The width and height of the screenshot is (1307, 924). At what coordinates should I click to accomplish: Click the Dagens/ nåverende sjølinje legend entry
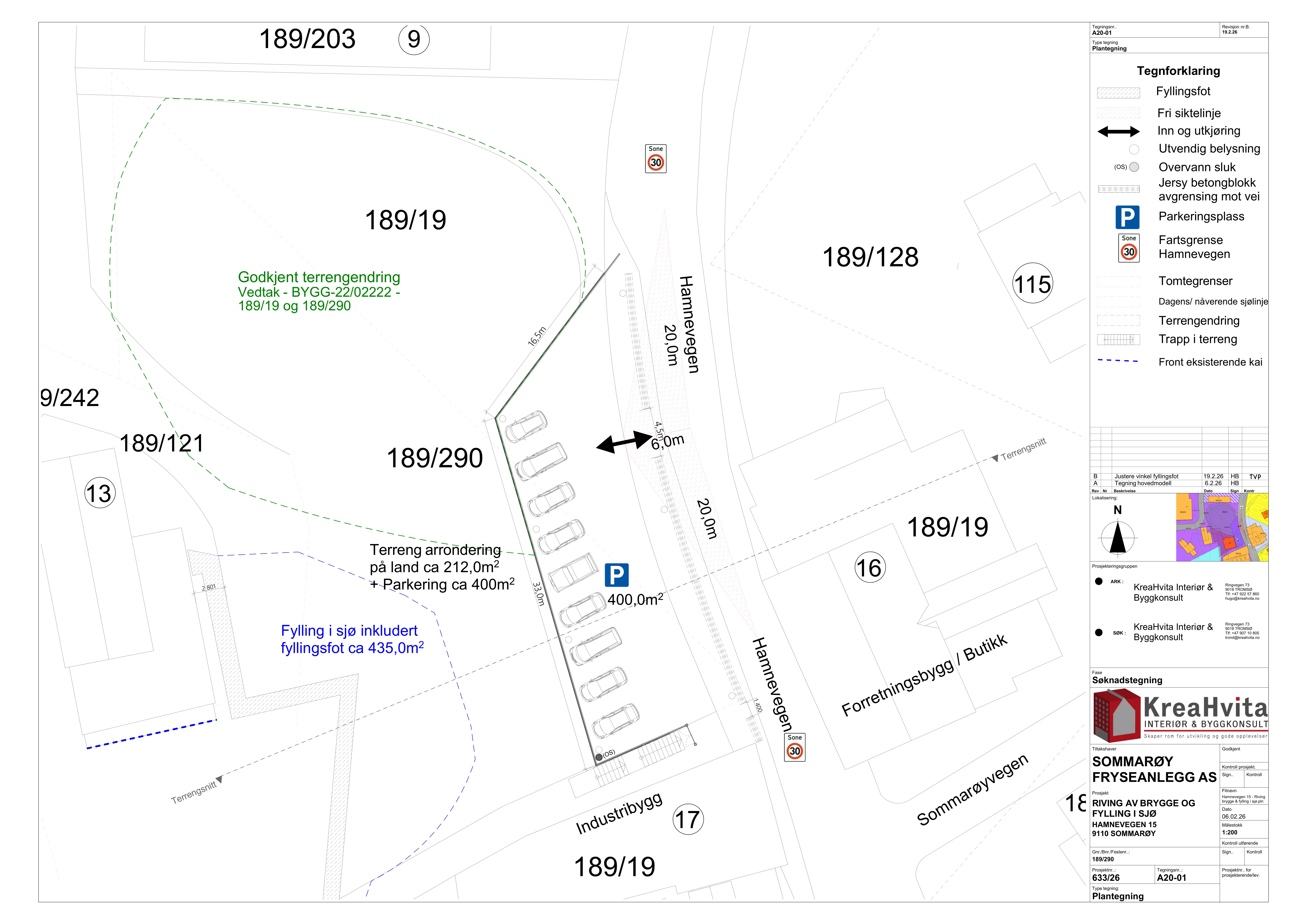(1213, 302)
